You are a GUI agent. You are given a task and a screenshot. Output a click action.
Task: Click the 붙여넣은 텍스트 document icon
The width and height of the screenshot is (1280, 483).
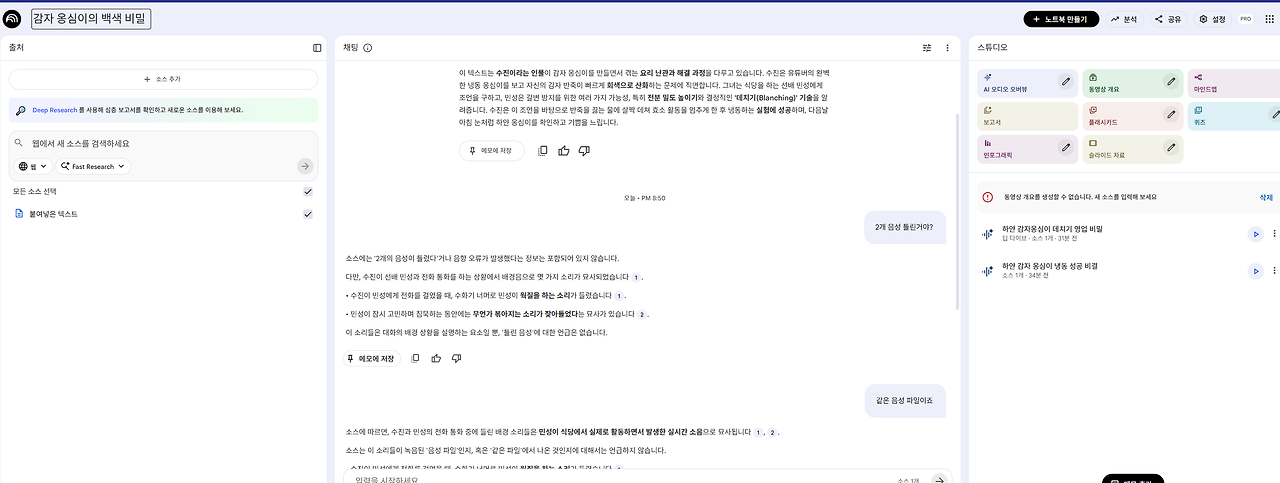coord(19,214)
